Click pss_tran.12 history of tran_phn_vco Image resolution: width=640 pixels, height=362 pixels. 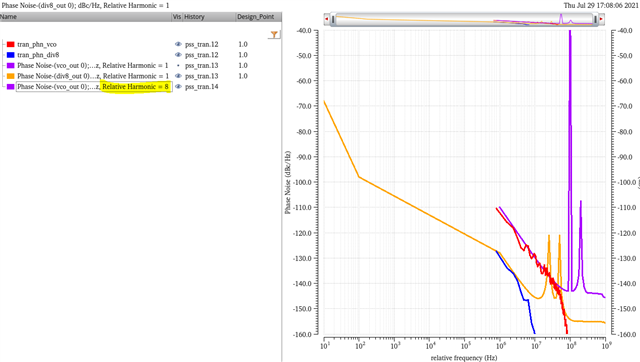point(202,44)
